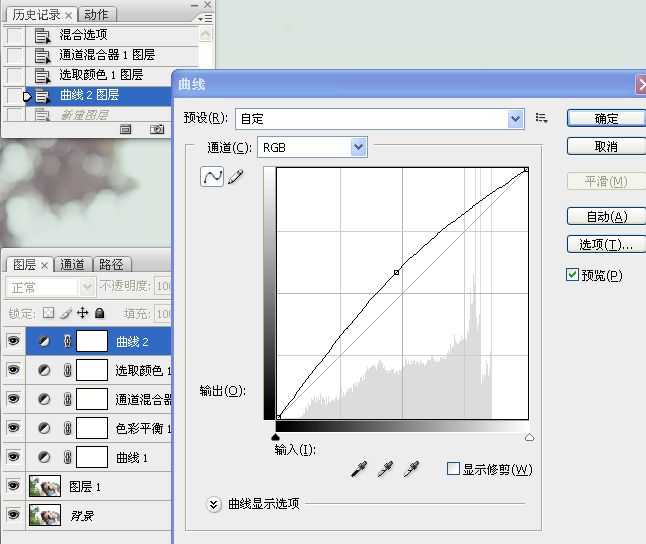Click adjustment icon of 色彩平衡 1 layer
This screenshot has height=544, width=646.
pos(44,428)
